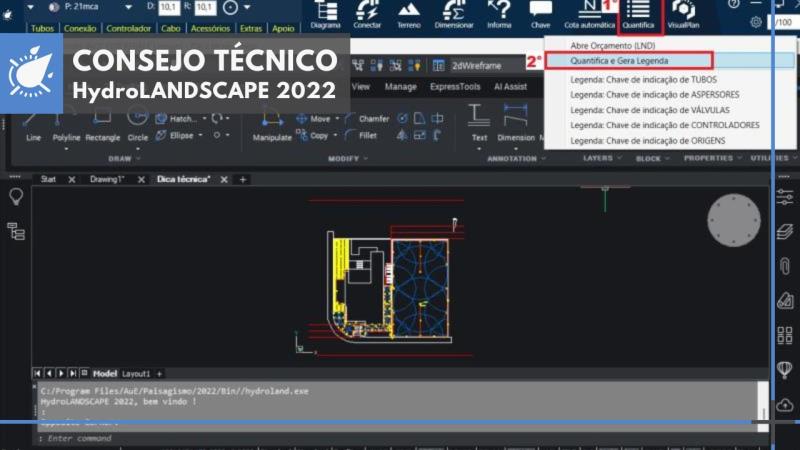Screen dimensions: 800x450
Task: Open the sliders Properties panel icon
Action: (785, 197)
